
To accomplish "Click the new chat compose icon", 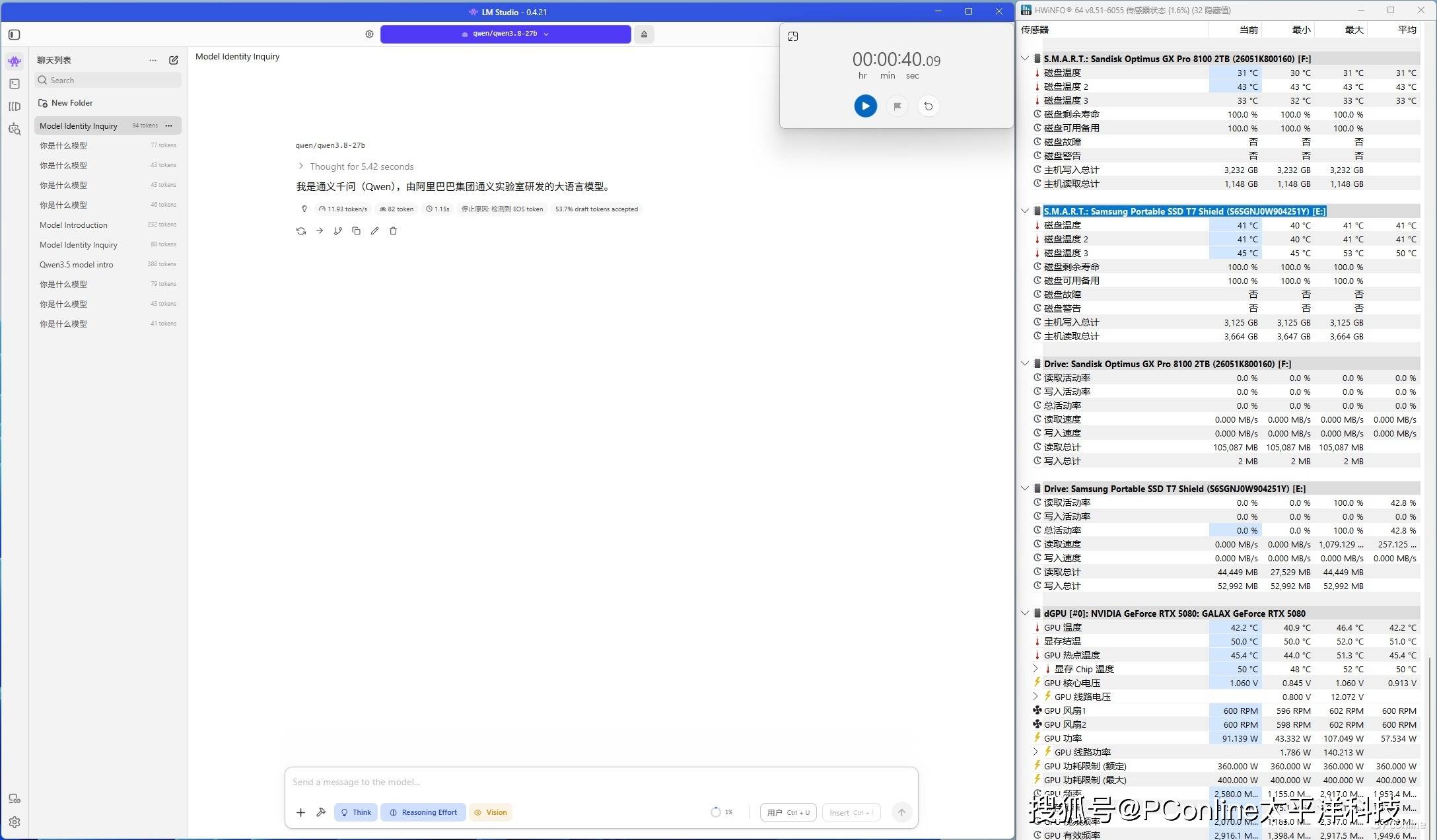I will pyautogui.click(x=174, y=60).
